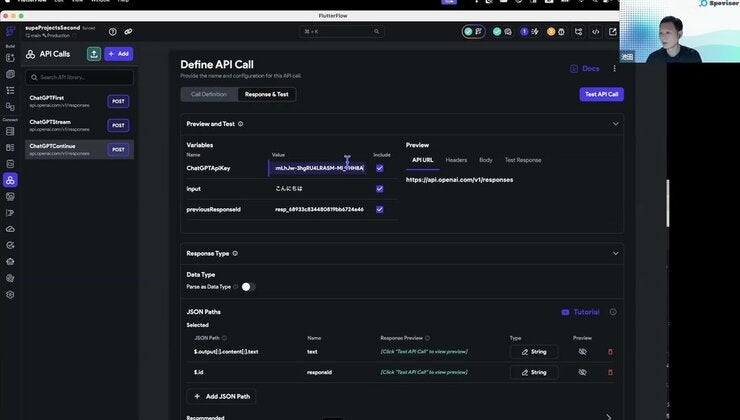Uncheck Include for ChatGPTApiKey variable

point(379,168)
